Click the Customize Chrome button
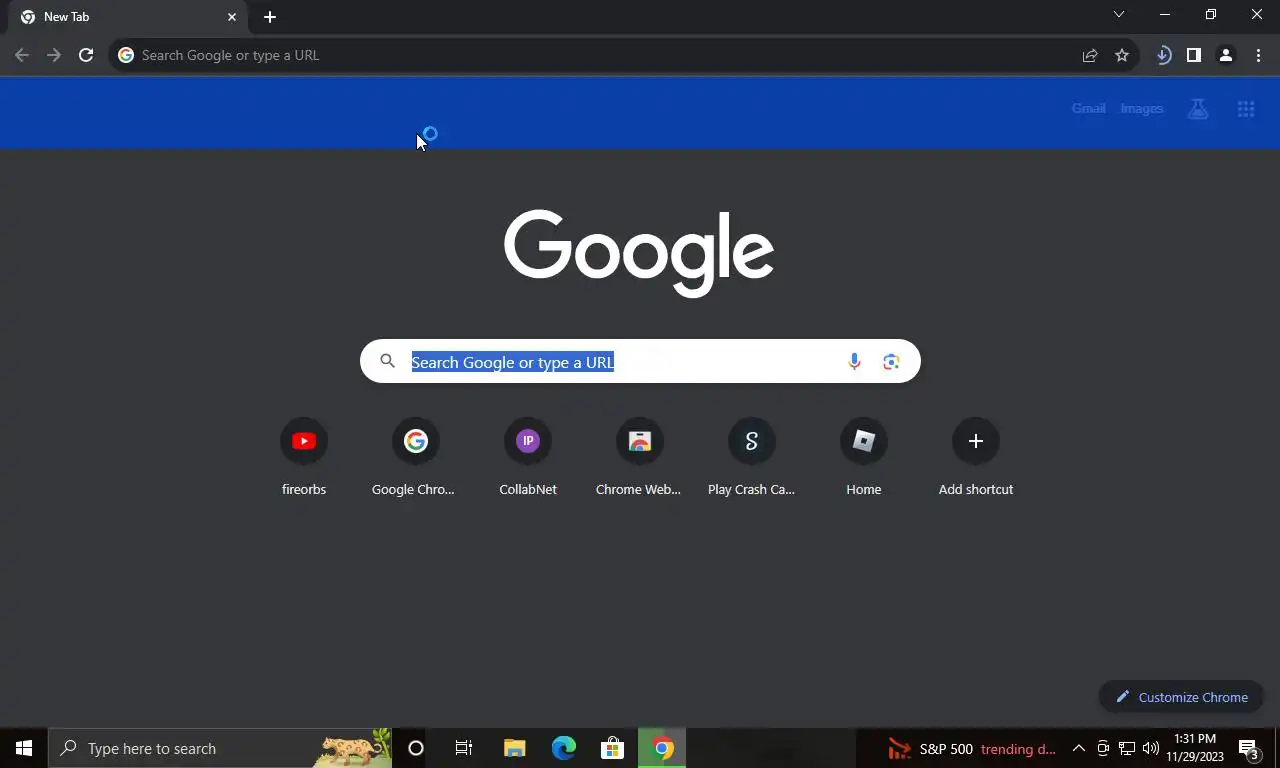Viewport: 1280px width, 768px height. coord(1181,697)
